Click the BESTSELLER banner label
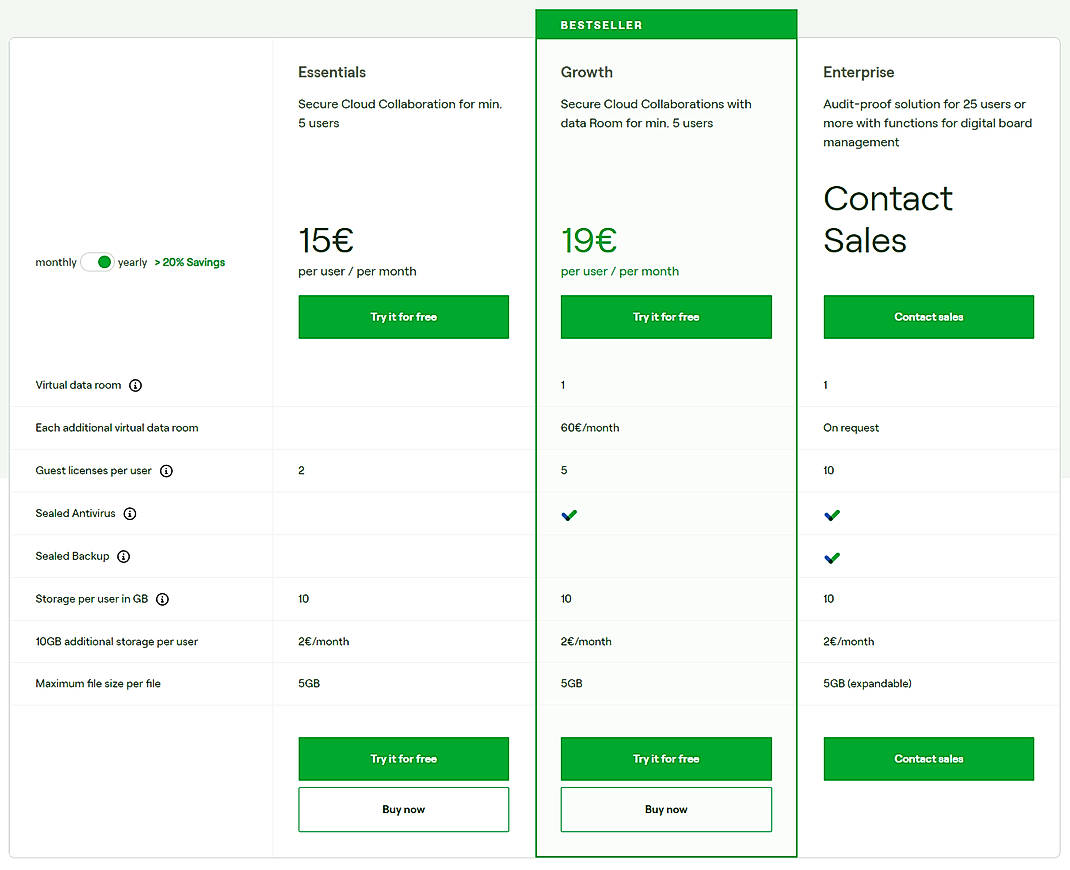The height and width of the screenshot is (870, 1070). point(601,25)
